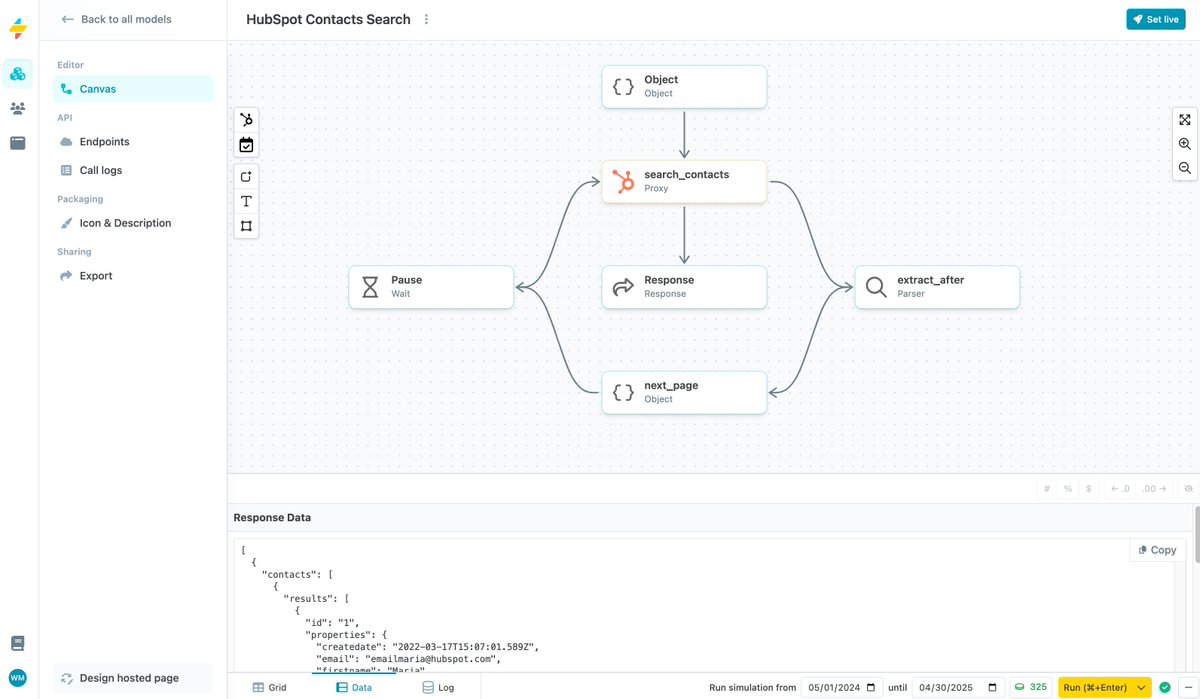Screen dimensions: 1200x699
Task: Open the window panel icon in sidebar
Action: 18,143
